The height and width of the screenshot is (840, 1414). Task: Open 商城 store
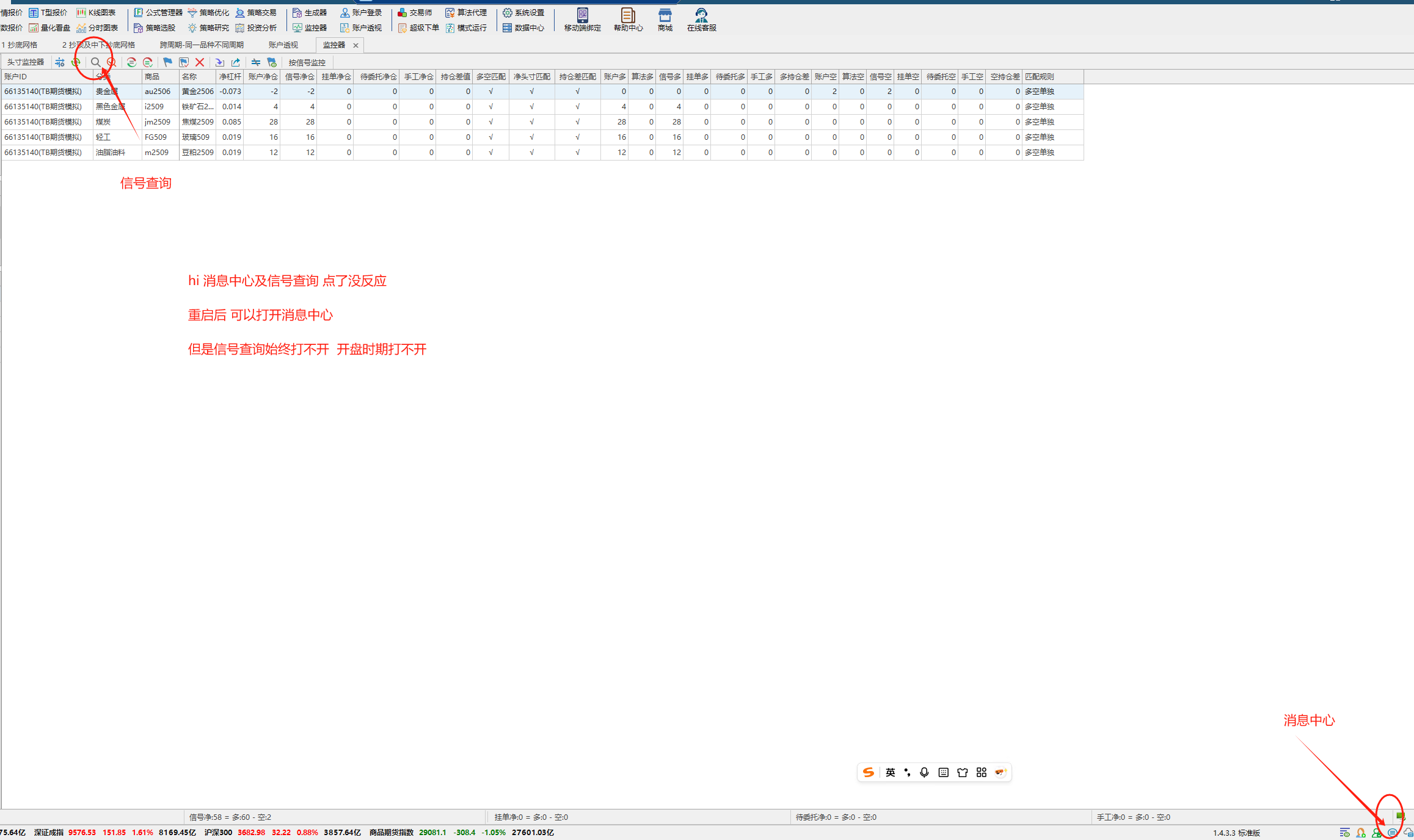click(x=665, y=20)
